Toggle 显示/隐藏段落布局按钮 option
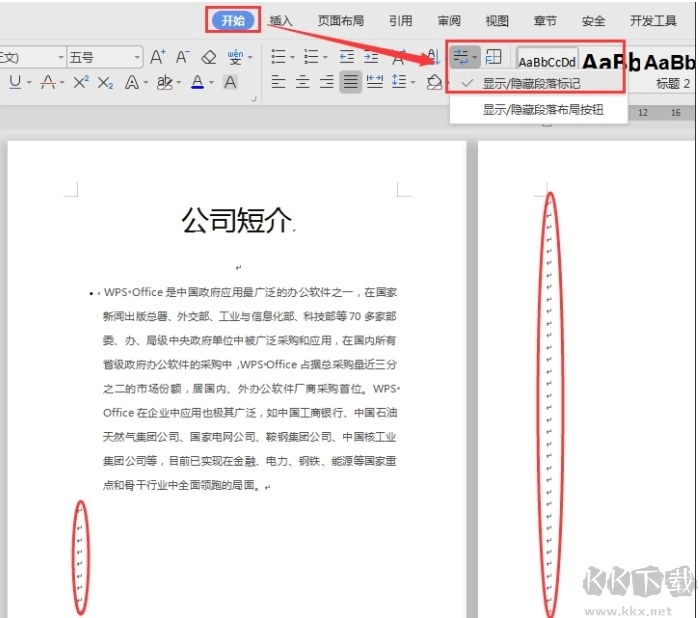This screenshot has height=618, width=699. tap(542, 110)
